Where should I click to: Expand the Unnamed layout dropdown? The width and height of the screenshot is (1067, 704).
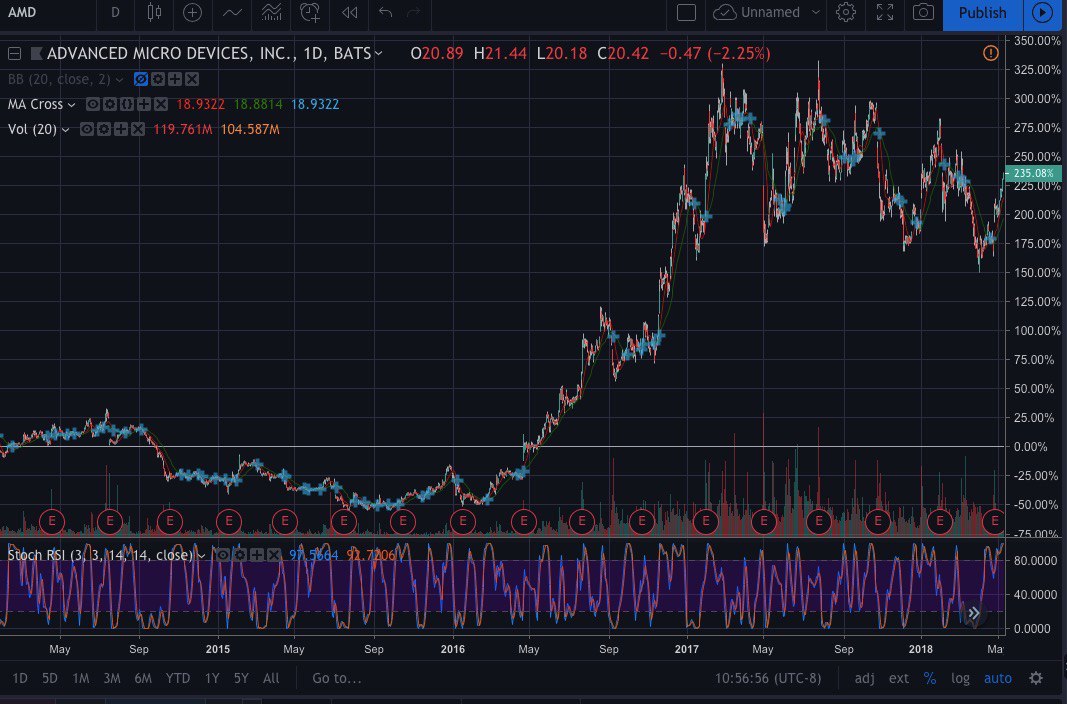click(816, 13)
